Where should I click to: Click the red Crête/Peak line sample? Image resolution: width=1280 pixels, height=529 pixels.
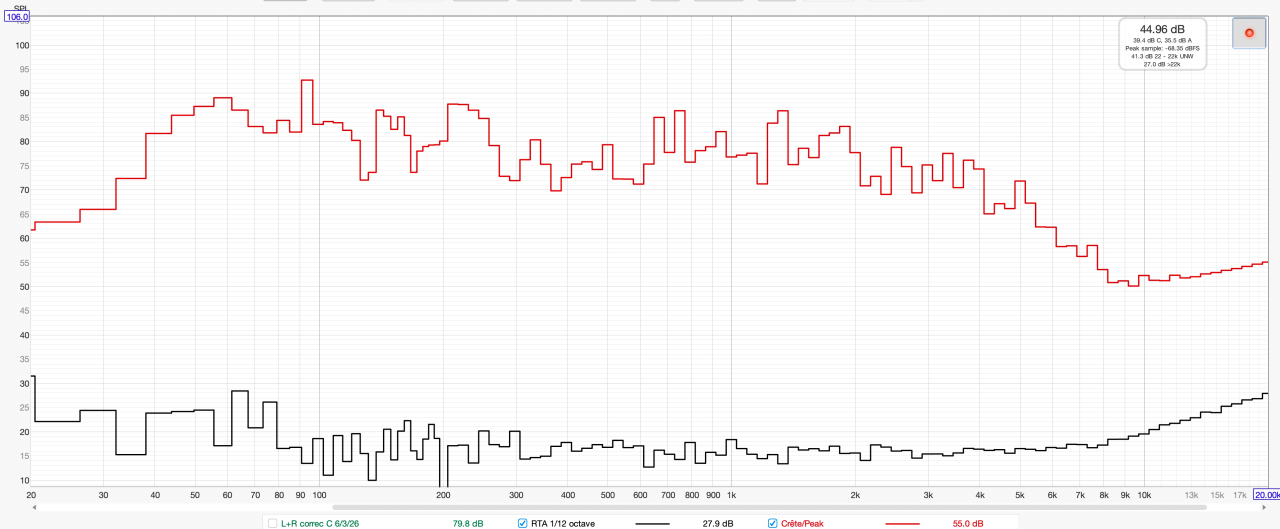click(x=903, y=523)
